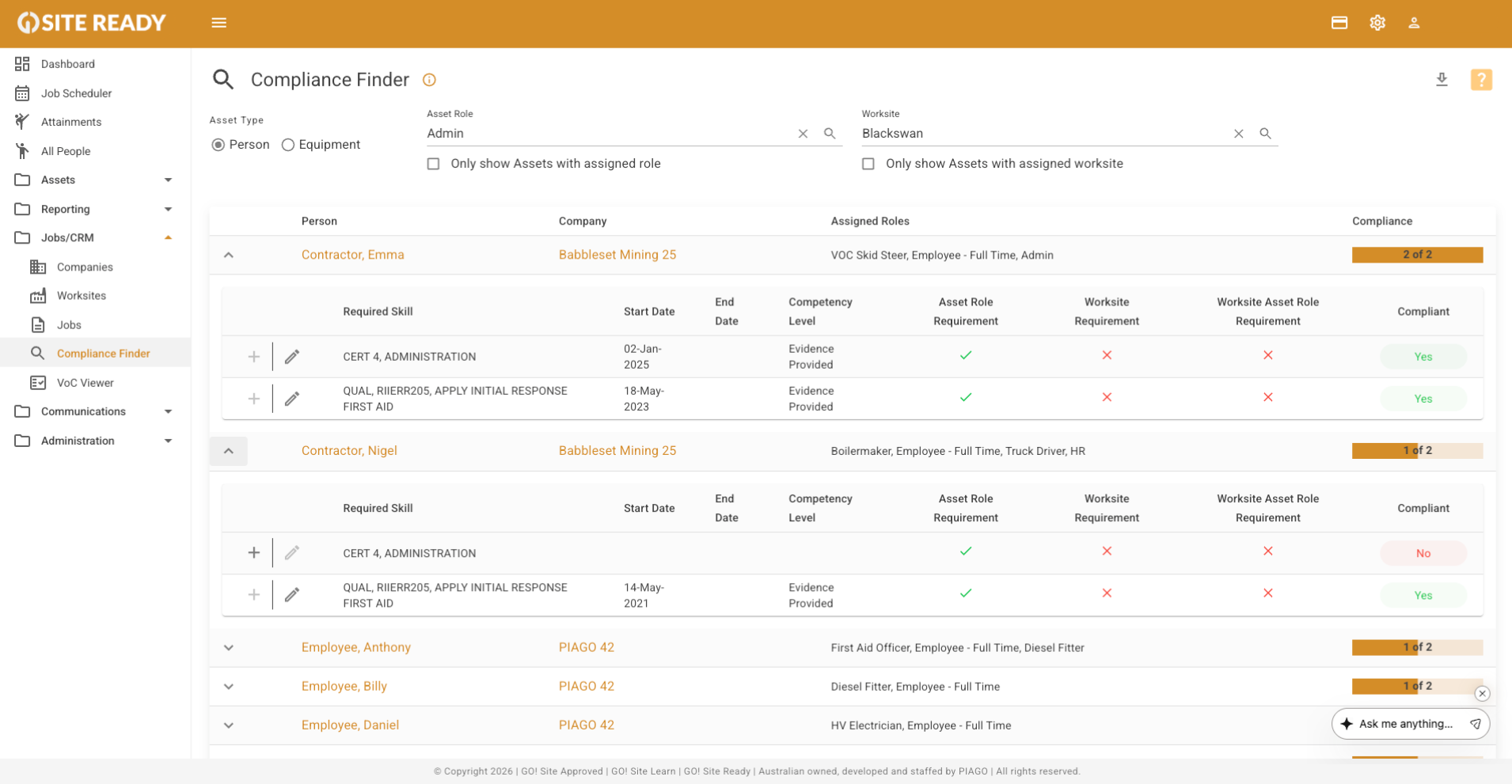The height and width of the screenshot is (784, 1512).
Task: Collapse the Jobs/CRM sidebar section
Action: (x=168, y=237)
